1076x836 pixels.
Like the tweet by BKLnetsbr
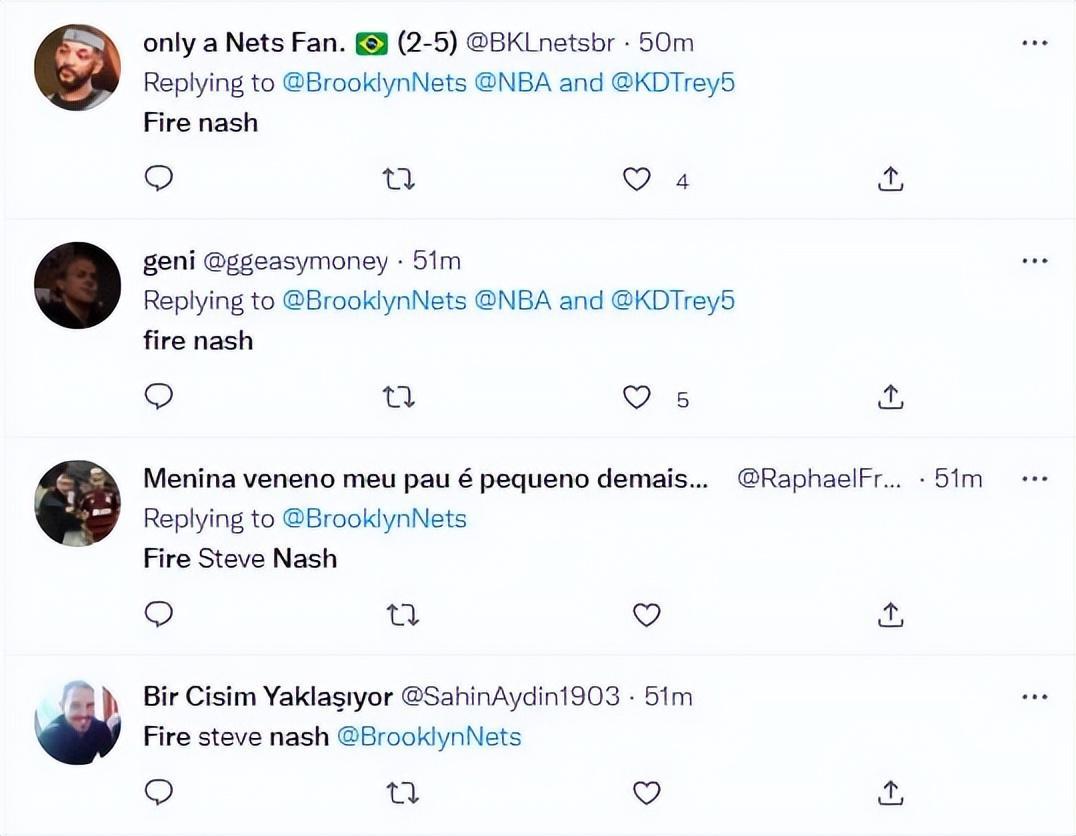click(637, 179)
